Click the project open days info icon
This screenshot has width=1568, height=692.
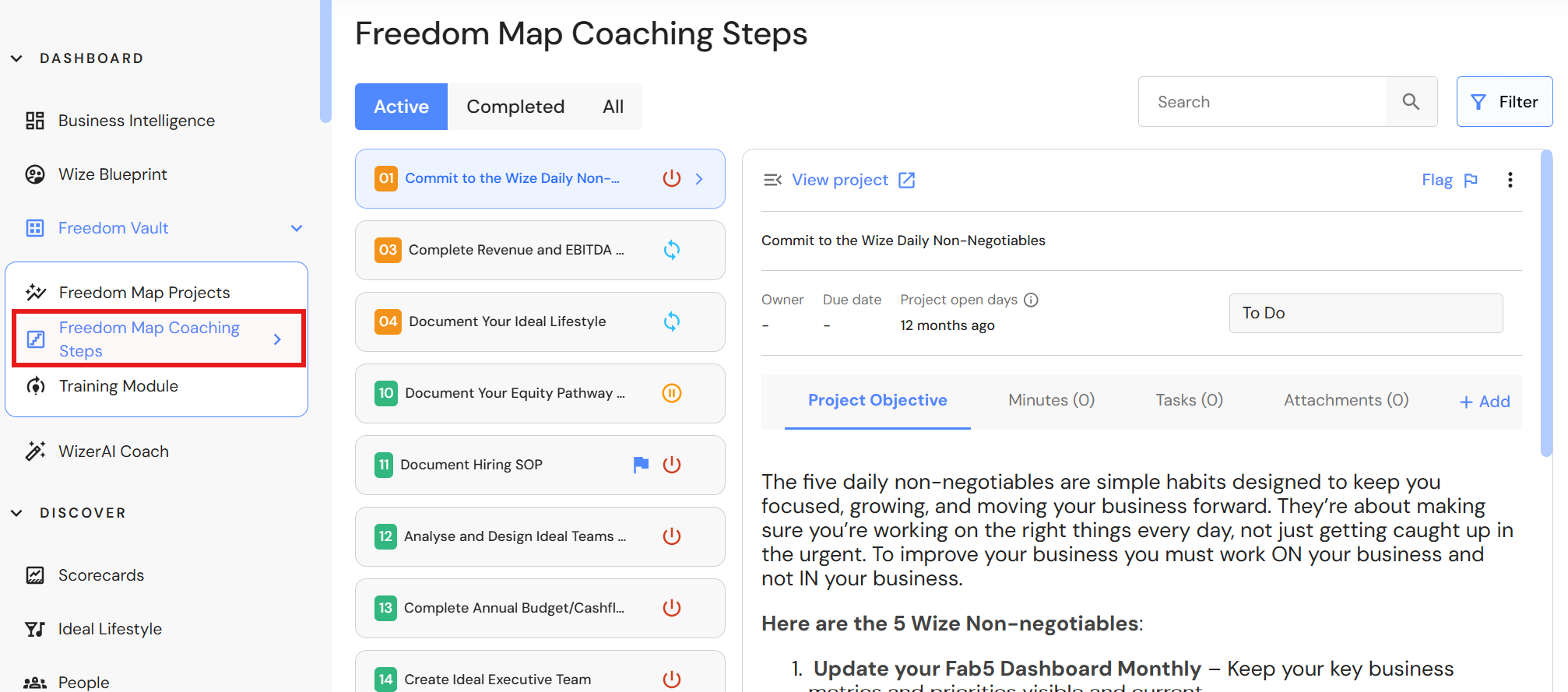click(x=1031, y=300)
